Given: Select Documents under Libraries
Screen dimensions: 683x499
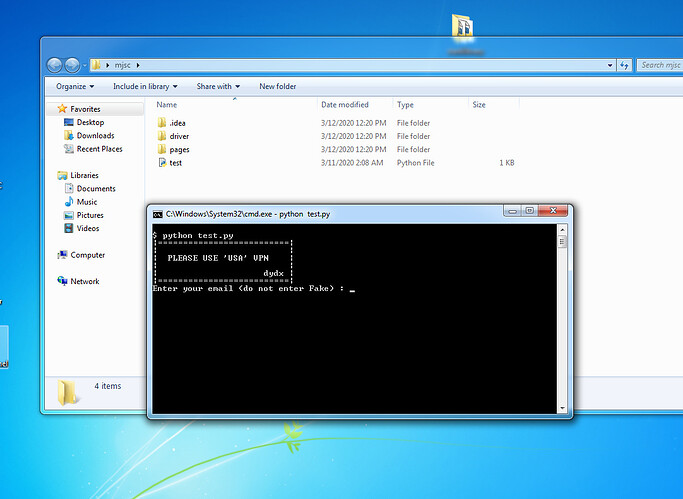Looking at the screenshot, I should coord(96,188).
